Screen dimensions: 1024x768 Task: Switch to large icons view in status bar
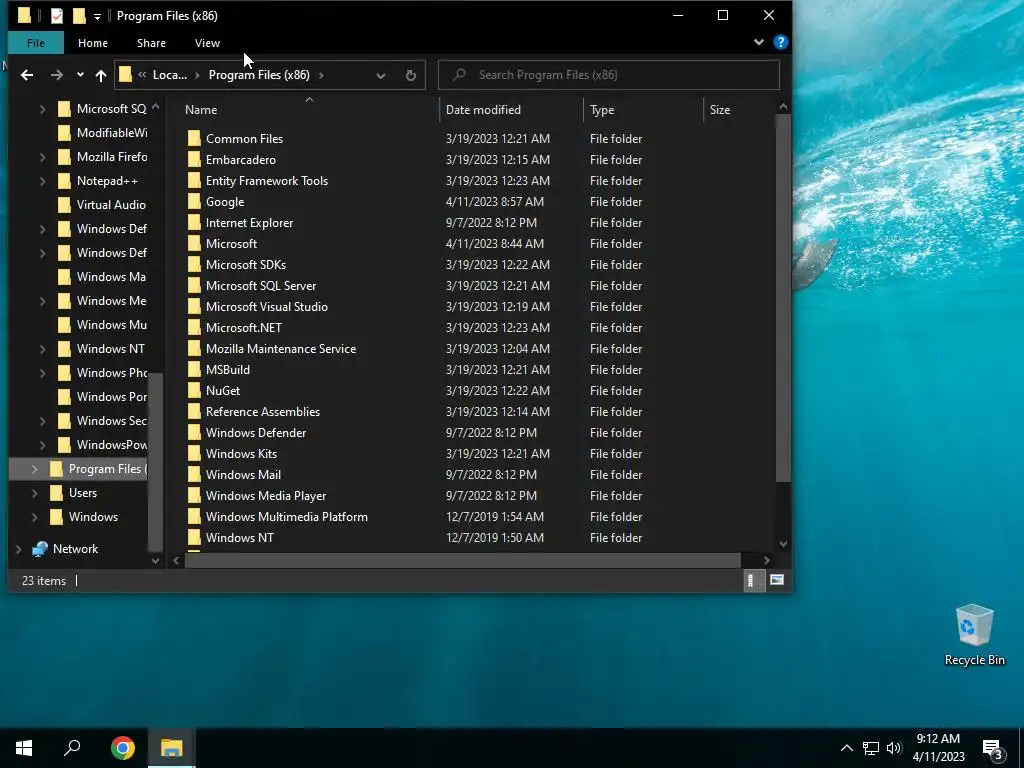[777, 580]
